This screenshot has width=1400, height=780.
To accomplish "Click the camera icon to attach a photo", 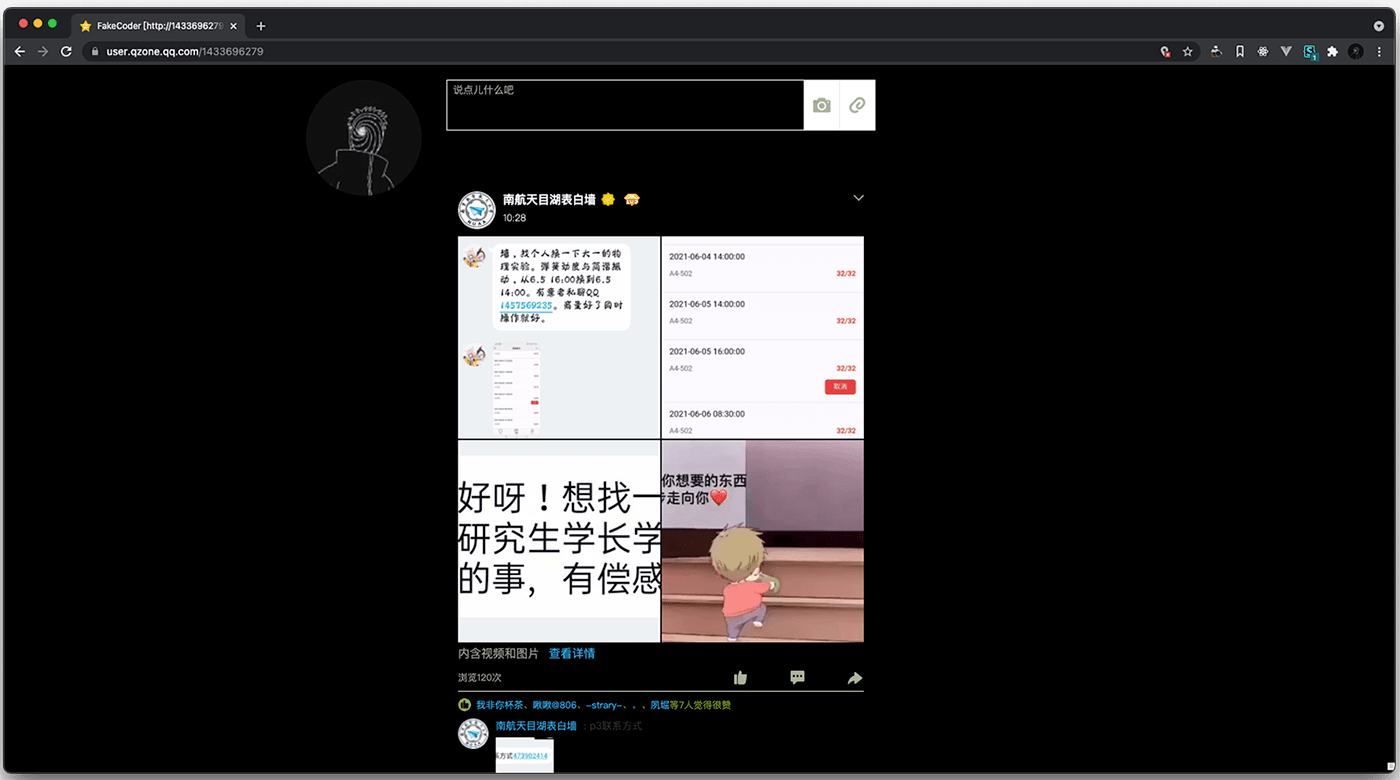I will 820,104.
